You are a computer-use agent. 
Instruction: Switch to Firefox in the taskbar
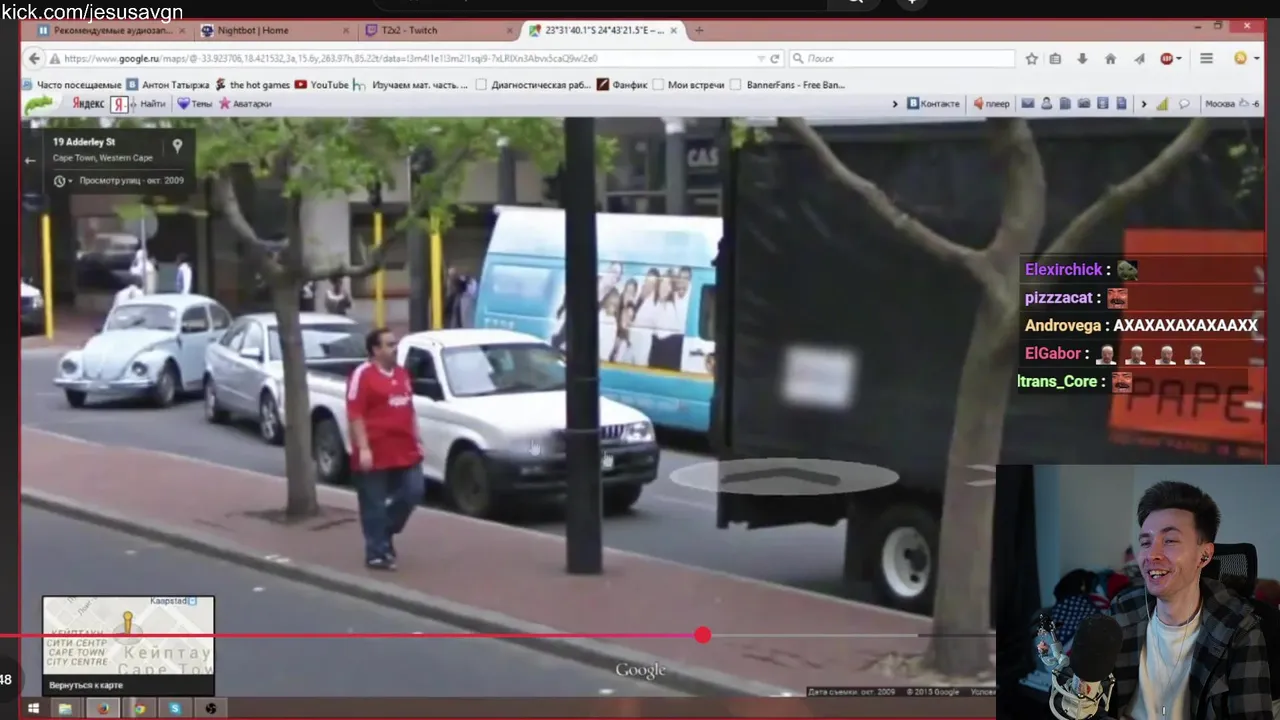pyautogui.click(x=102, y=709)
